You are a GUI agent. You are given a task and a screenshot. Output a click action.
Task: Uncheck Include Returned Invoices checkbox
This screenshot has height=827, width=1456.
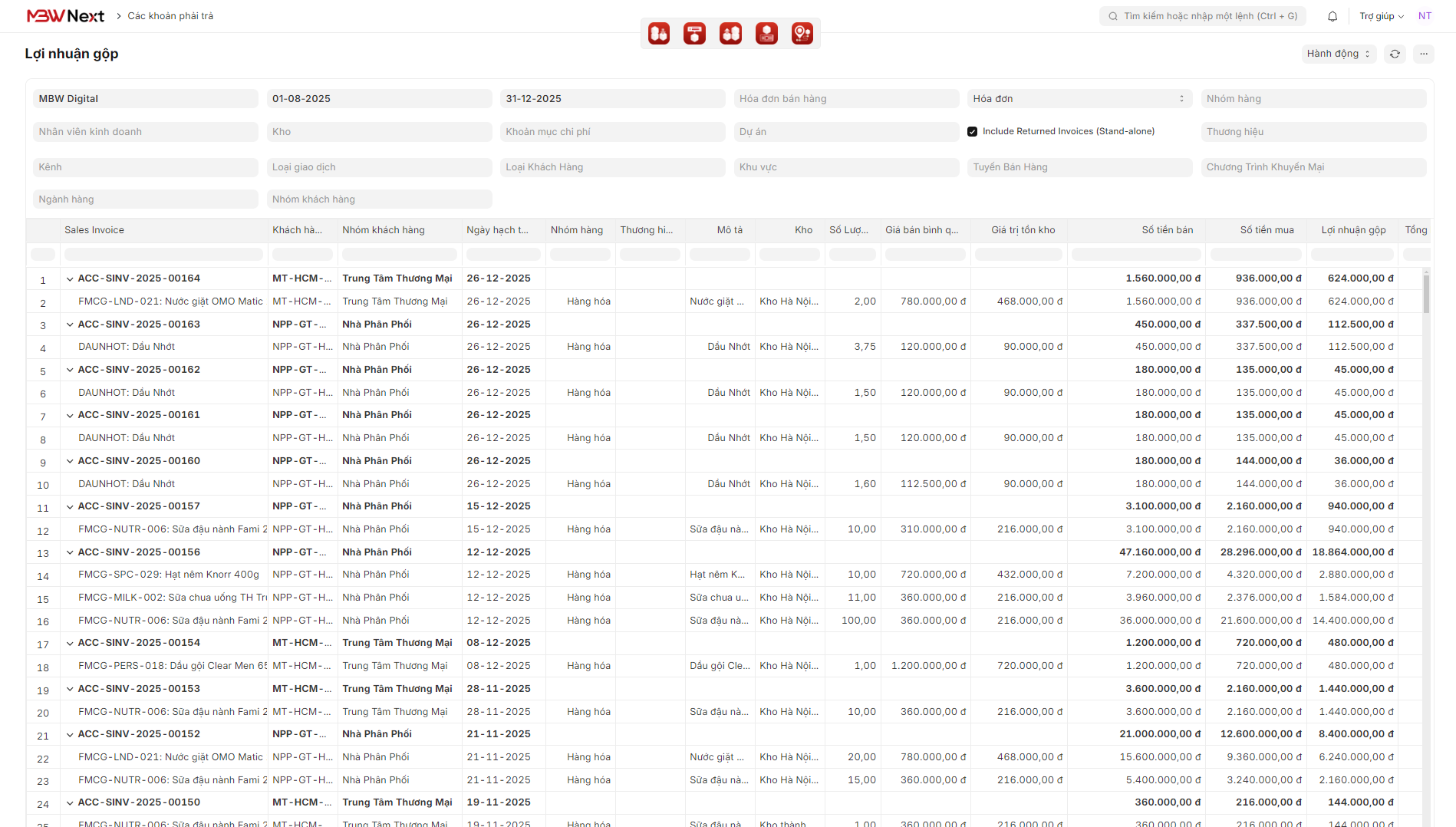pyautogui.click(x=972, y=132)
